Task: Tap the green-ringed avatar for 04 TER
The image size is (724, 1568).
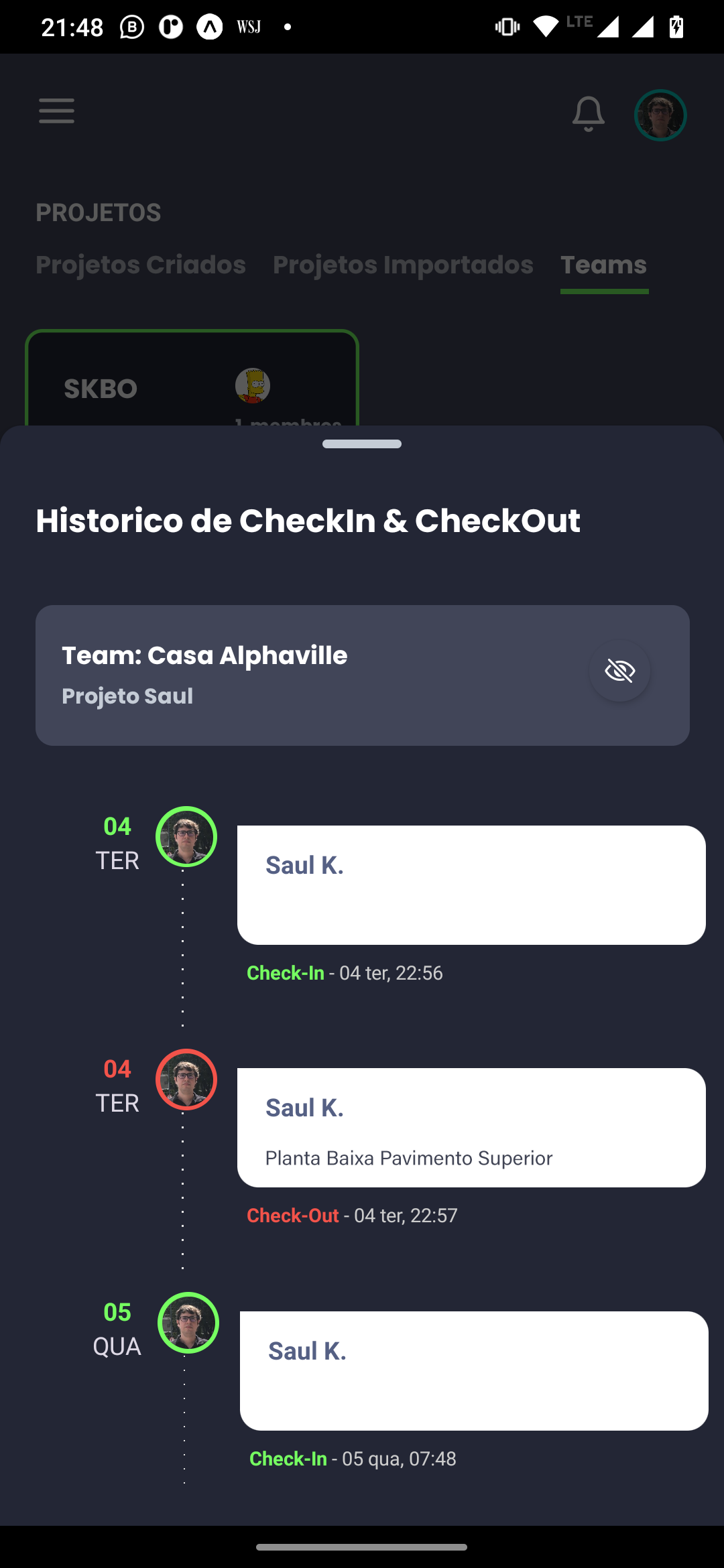Action: click(x=186, y=837)
